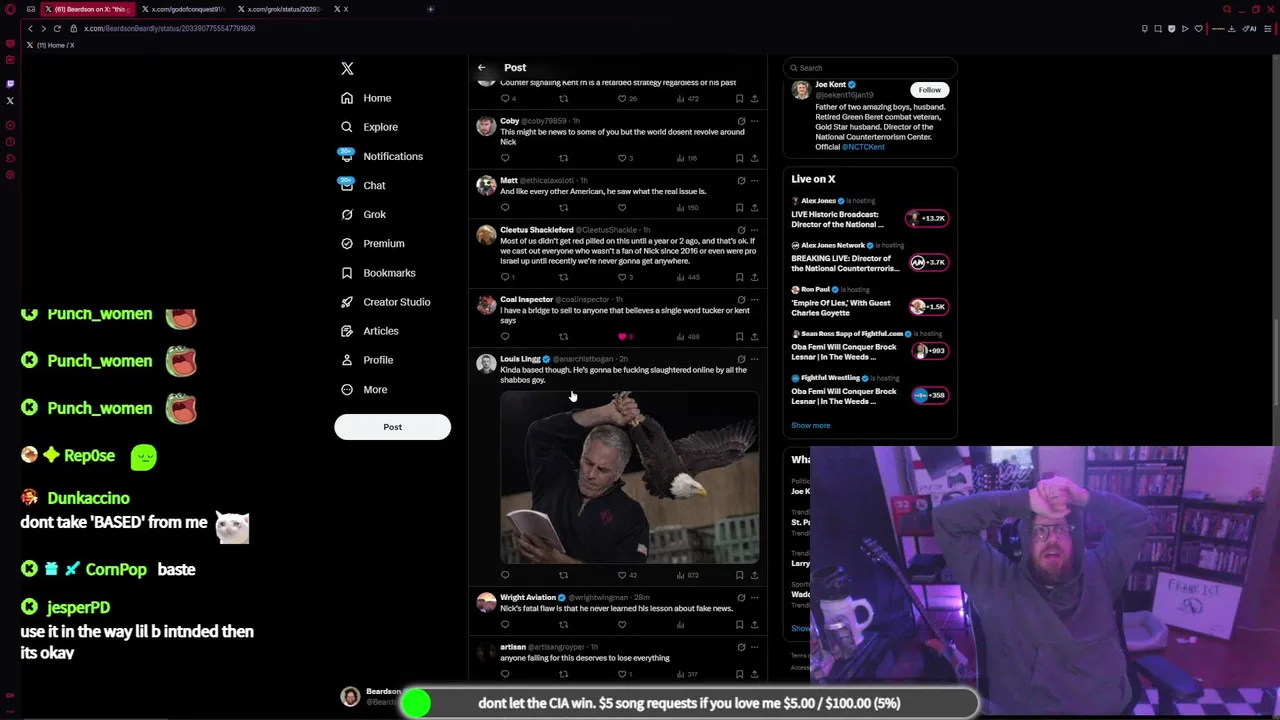Image resolution: width=1280 pixels, height=720 pixels.
Task: Open more options on Cleetus Shackleford's tweet
Action: tap(754, 230)
